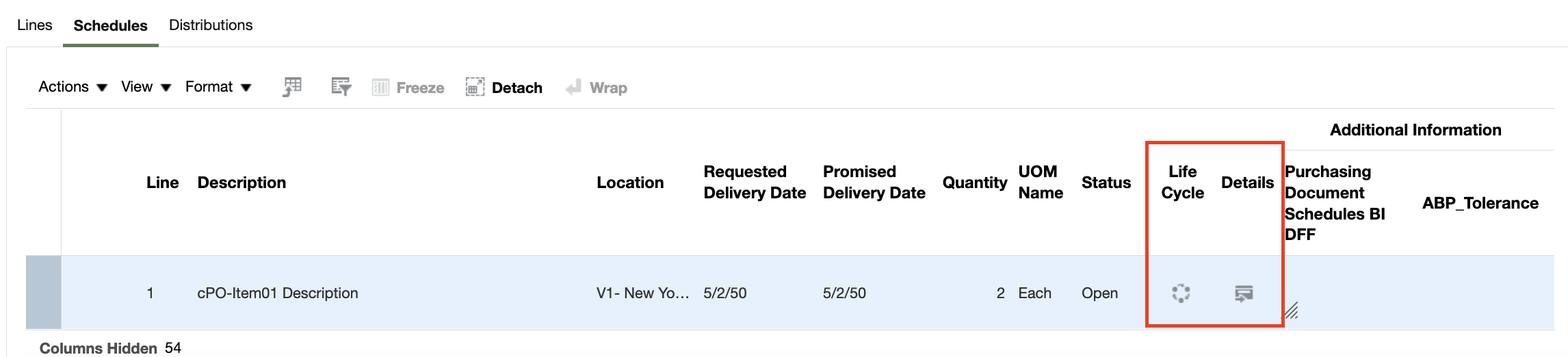Click the Wrap text icon
Viewport: 1568px width, 357px height.
coord(573,87)
